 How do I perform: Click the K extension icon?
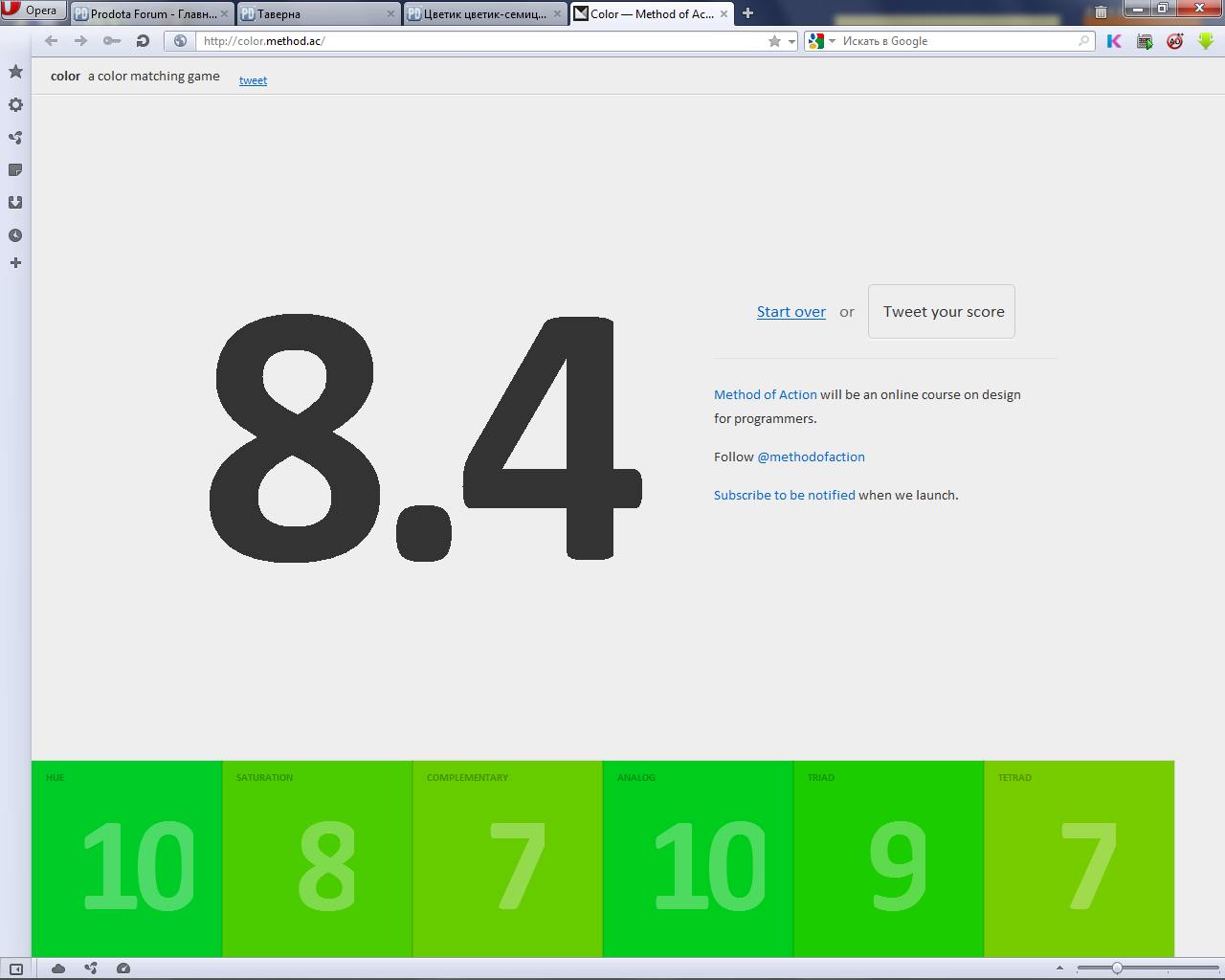coord(1114,41)
